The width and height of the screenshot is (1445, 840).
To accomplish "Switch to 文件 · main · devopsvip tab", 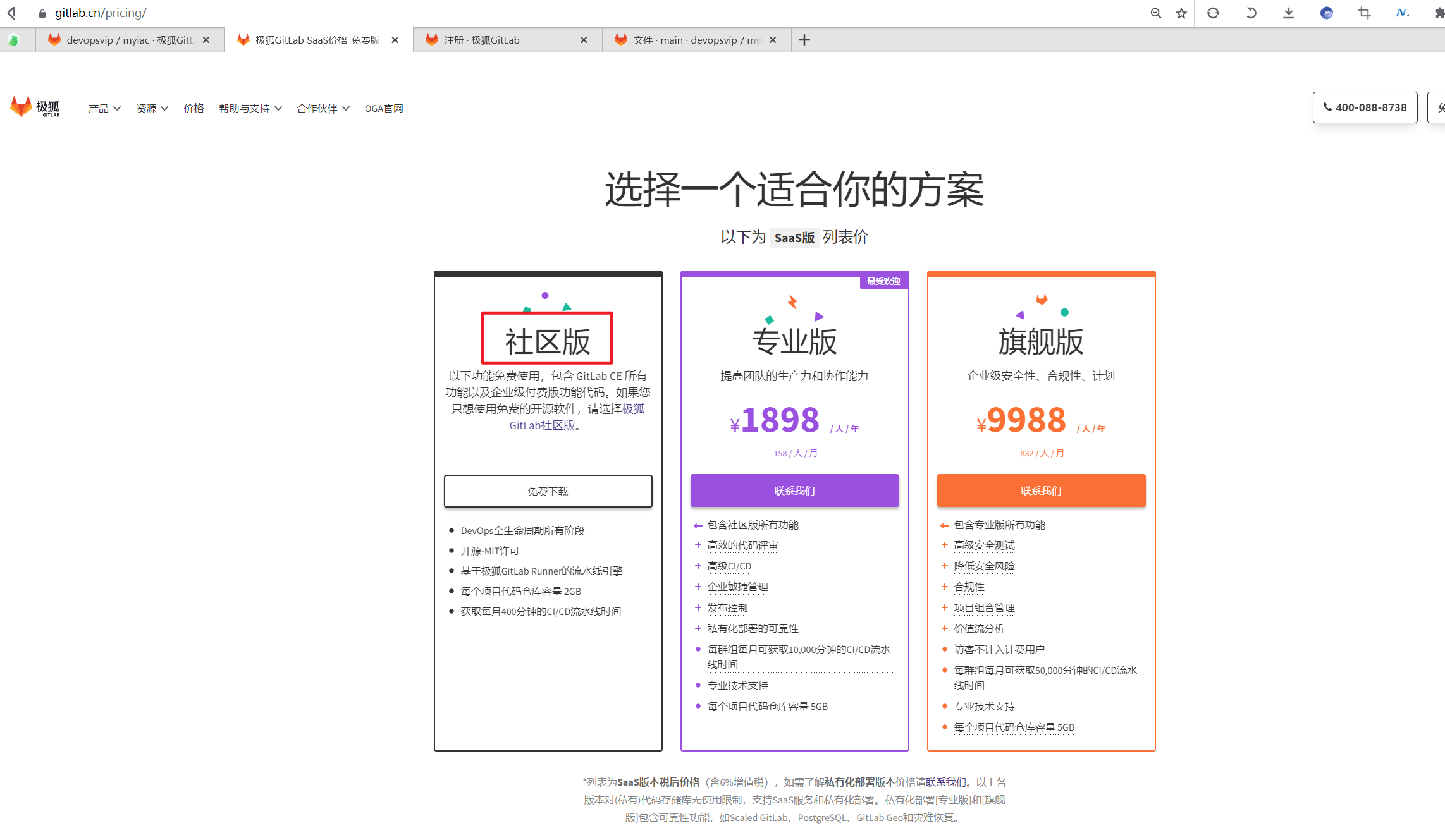I will pos(696,40).
